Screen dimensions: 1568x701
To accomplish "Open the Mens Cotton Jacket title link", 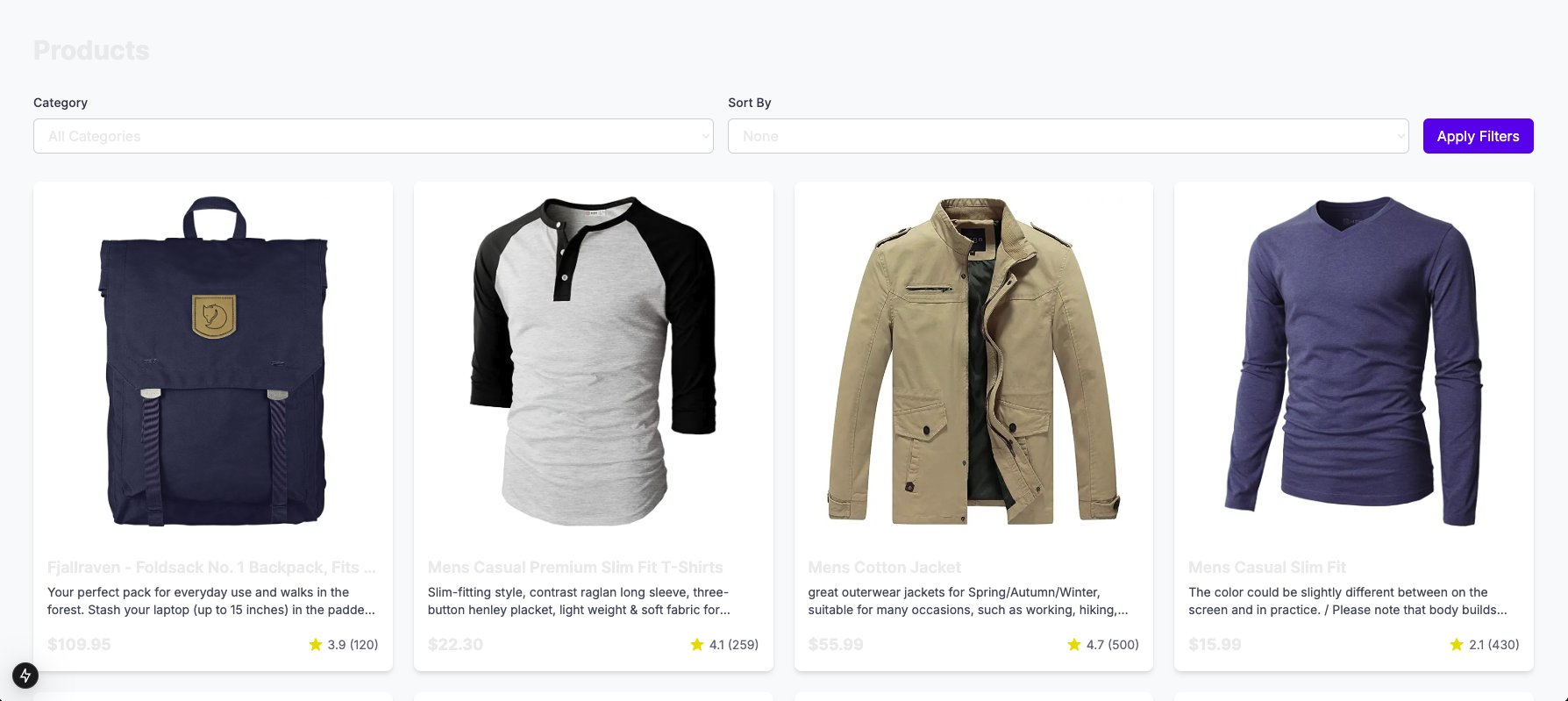I will point(884,568).
